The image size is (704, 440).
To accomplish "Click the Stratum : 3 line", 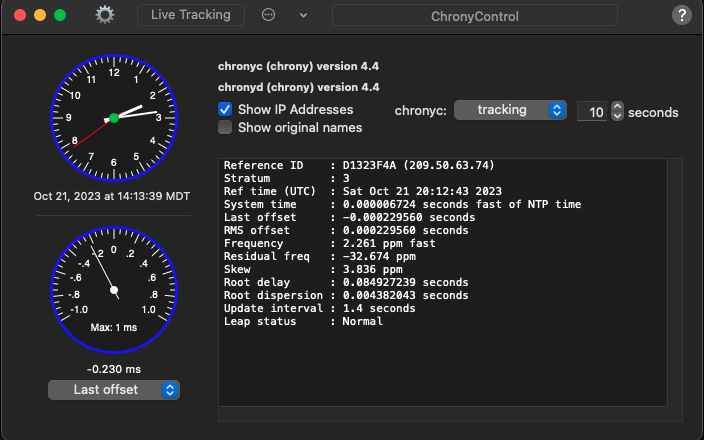I will [286, 178].
